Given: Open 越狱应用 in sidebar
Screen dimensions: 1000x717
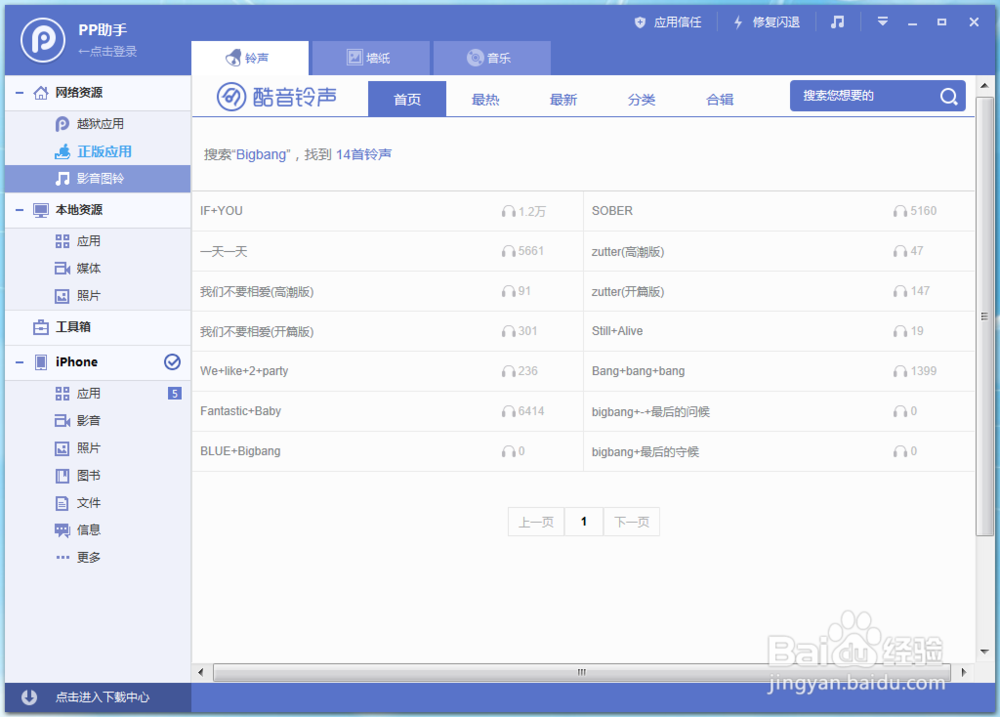Looking at the screenshot, I should pyautogui.click(x=98, y=124).
